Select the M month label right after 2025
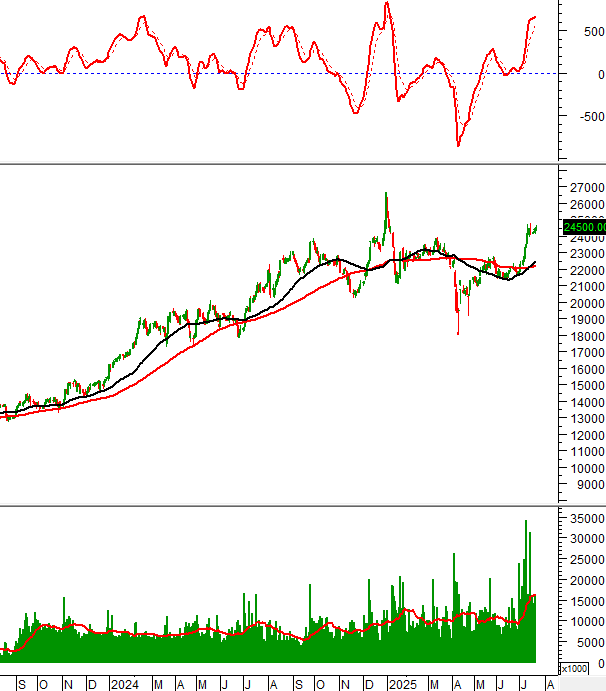The height and width of the screenshot is (691, 606). 434,684
